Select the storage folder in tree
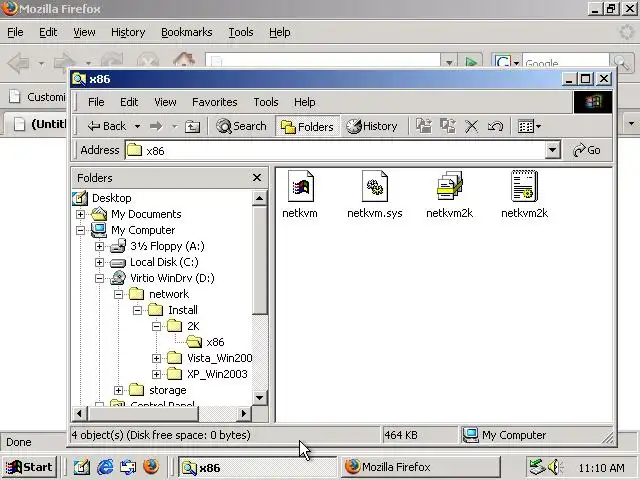Image resolution: width=640 pixels, height=480 pixels. [x=168, y=390]
